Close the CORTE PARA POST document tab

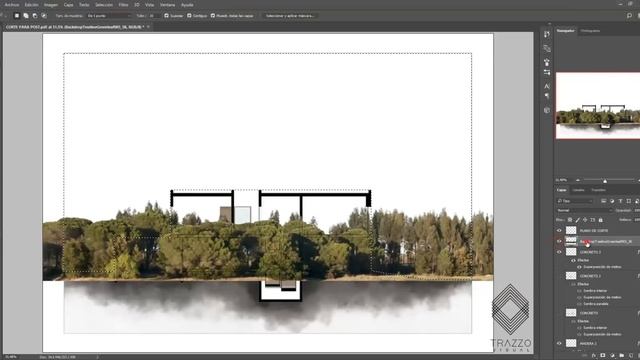[x=148, y=27]
